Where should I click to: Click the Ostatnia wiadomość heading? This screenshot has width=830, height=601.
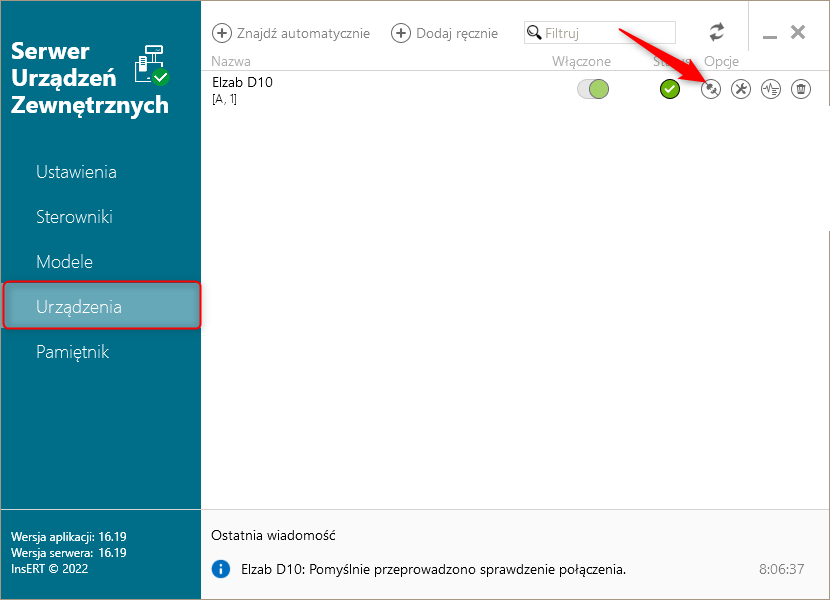pos(273,535)
